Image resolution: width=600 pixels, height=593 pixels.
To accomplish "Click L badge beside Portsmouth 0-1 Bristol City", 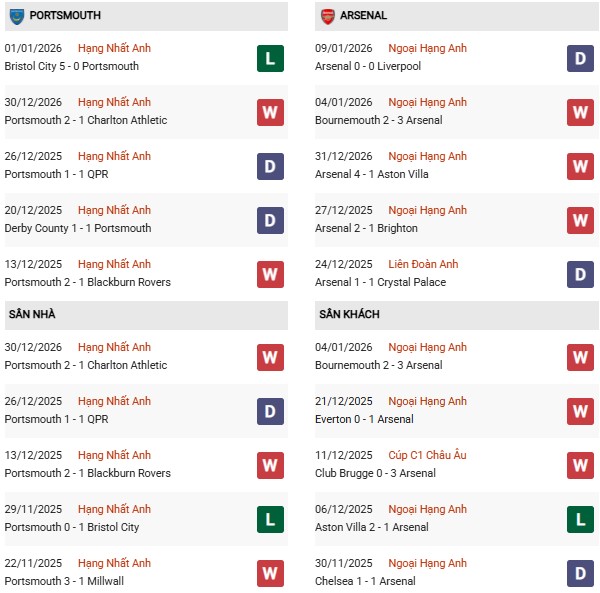I will point(270,519).
